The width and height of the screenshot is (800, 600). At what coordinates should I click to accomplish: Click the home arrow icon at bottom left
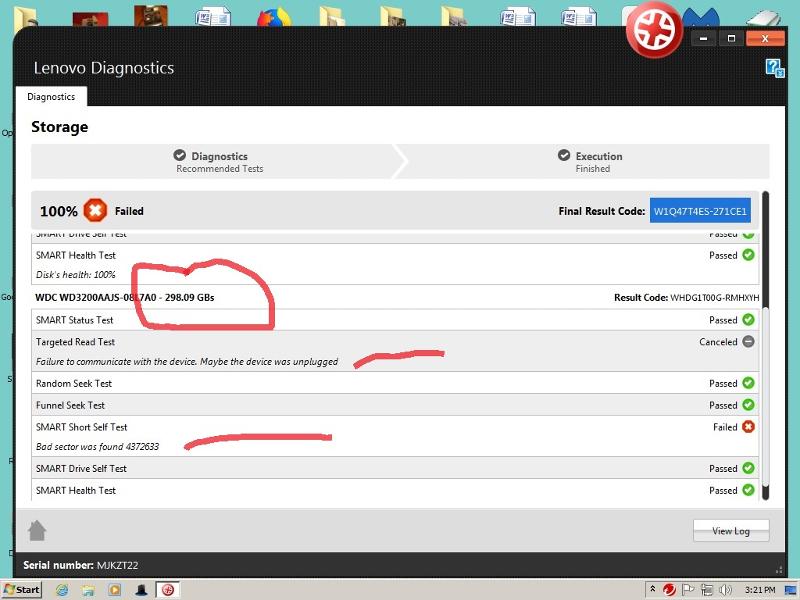pos(37,531)
